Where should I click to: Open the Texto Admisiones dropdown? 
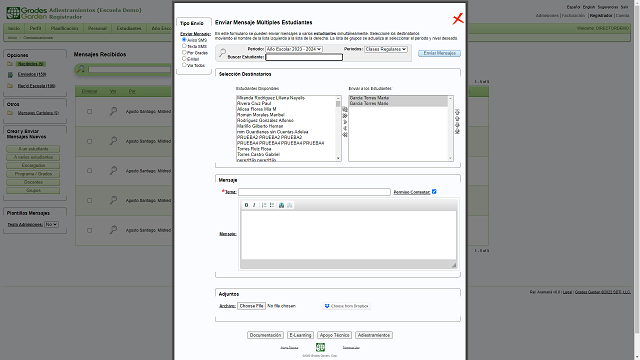51,224
